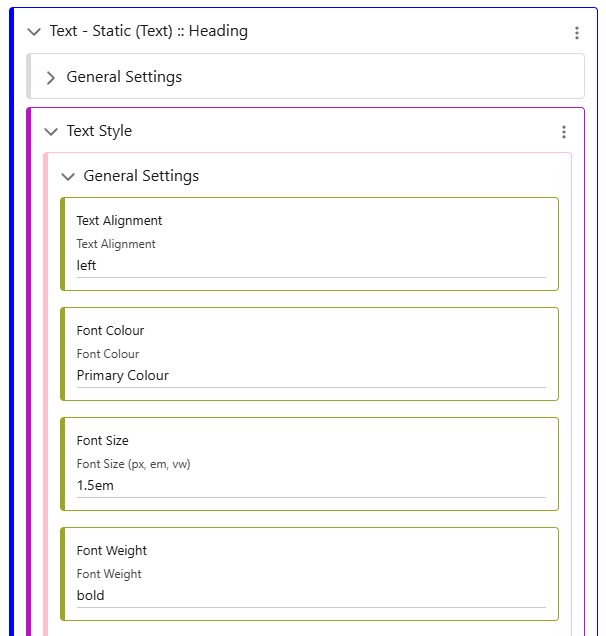Select the Text - Static (Text) :: Heading title
Screen dimensions: 606x636
coord(148,31)
